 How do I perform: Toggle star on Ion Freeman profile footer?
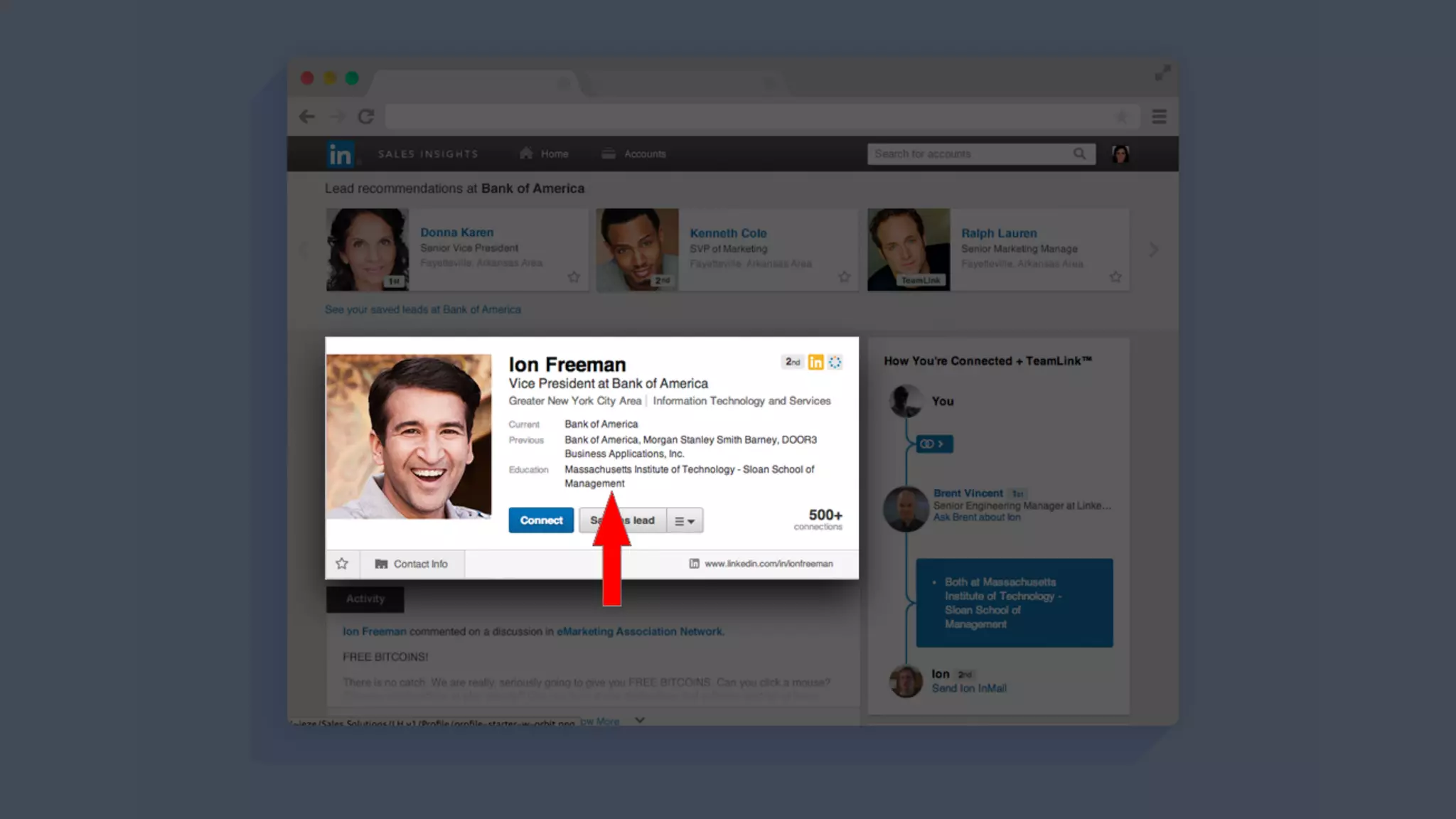[342, 564]
